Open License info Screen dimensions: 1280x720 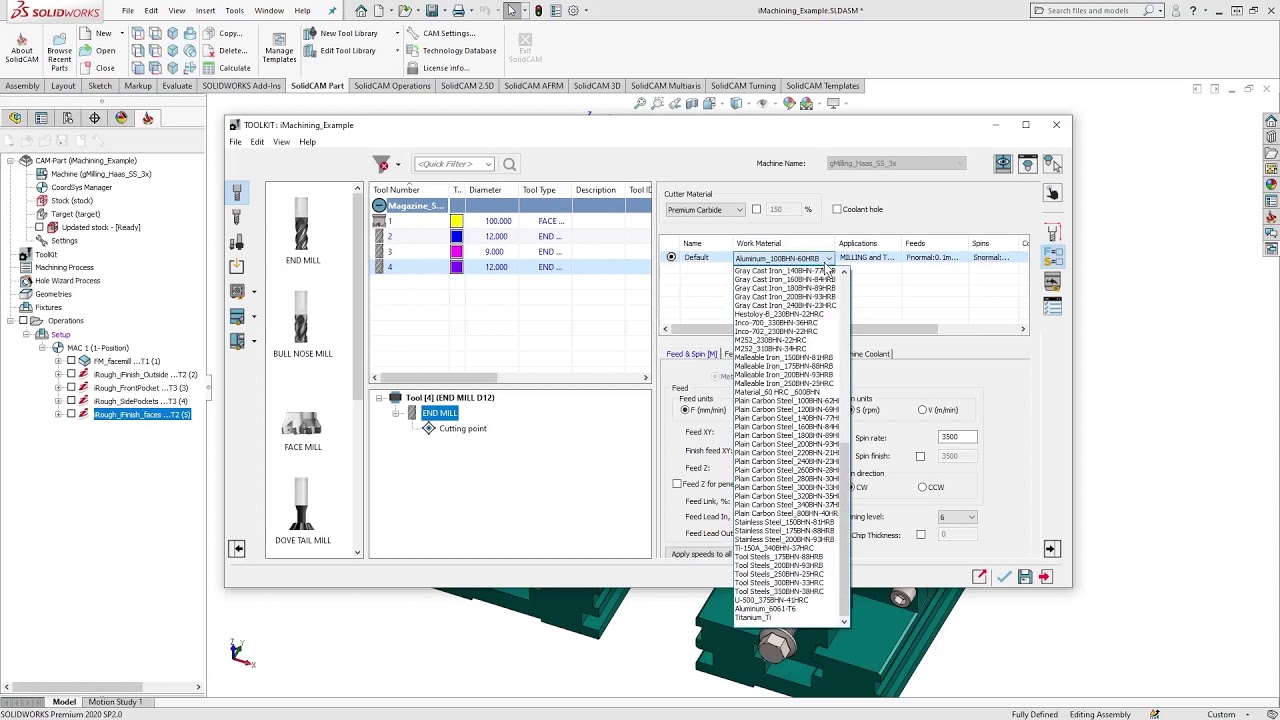point(439,68)
